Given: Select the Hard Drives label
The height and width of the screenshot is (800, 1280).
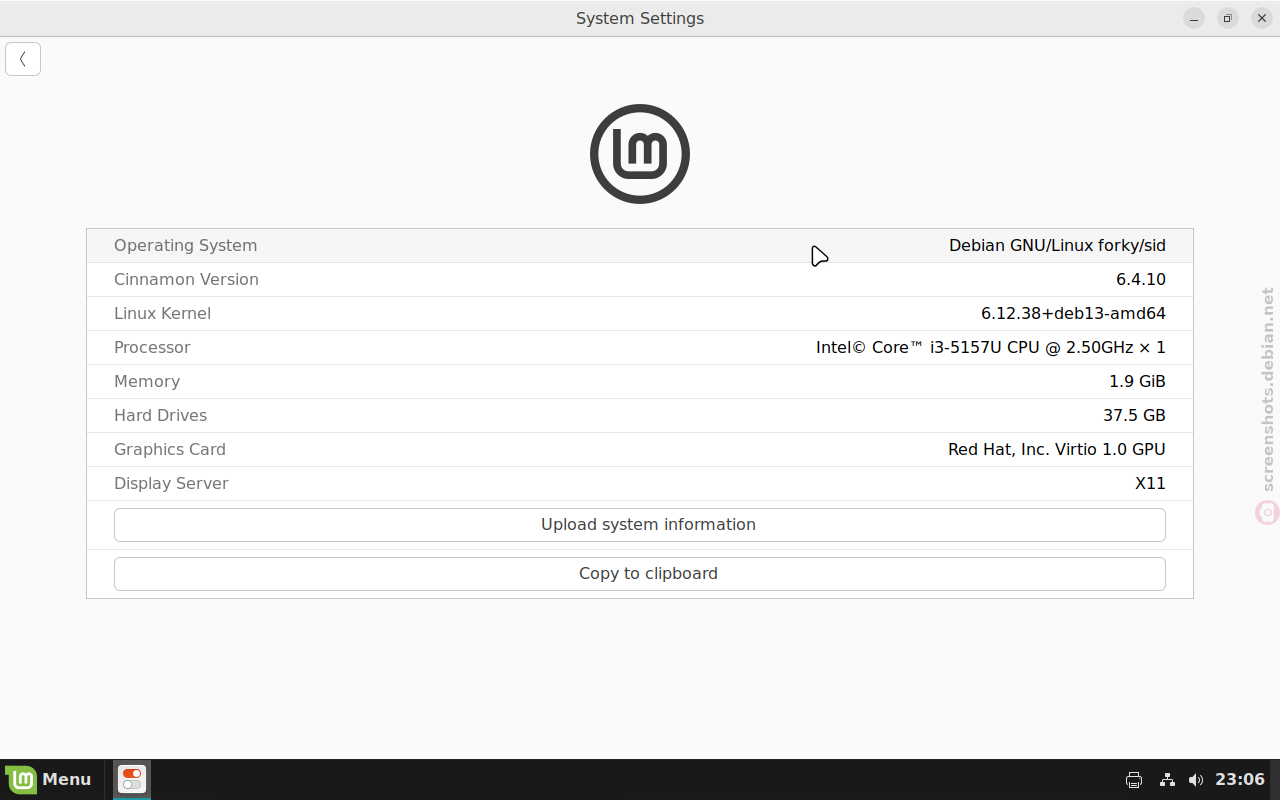Looking at the screenshot, I should [160, 416].
